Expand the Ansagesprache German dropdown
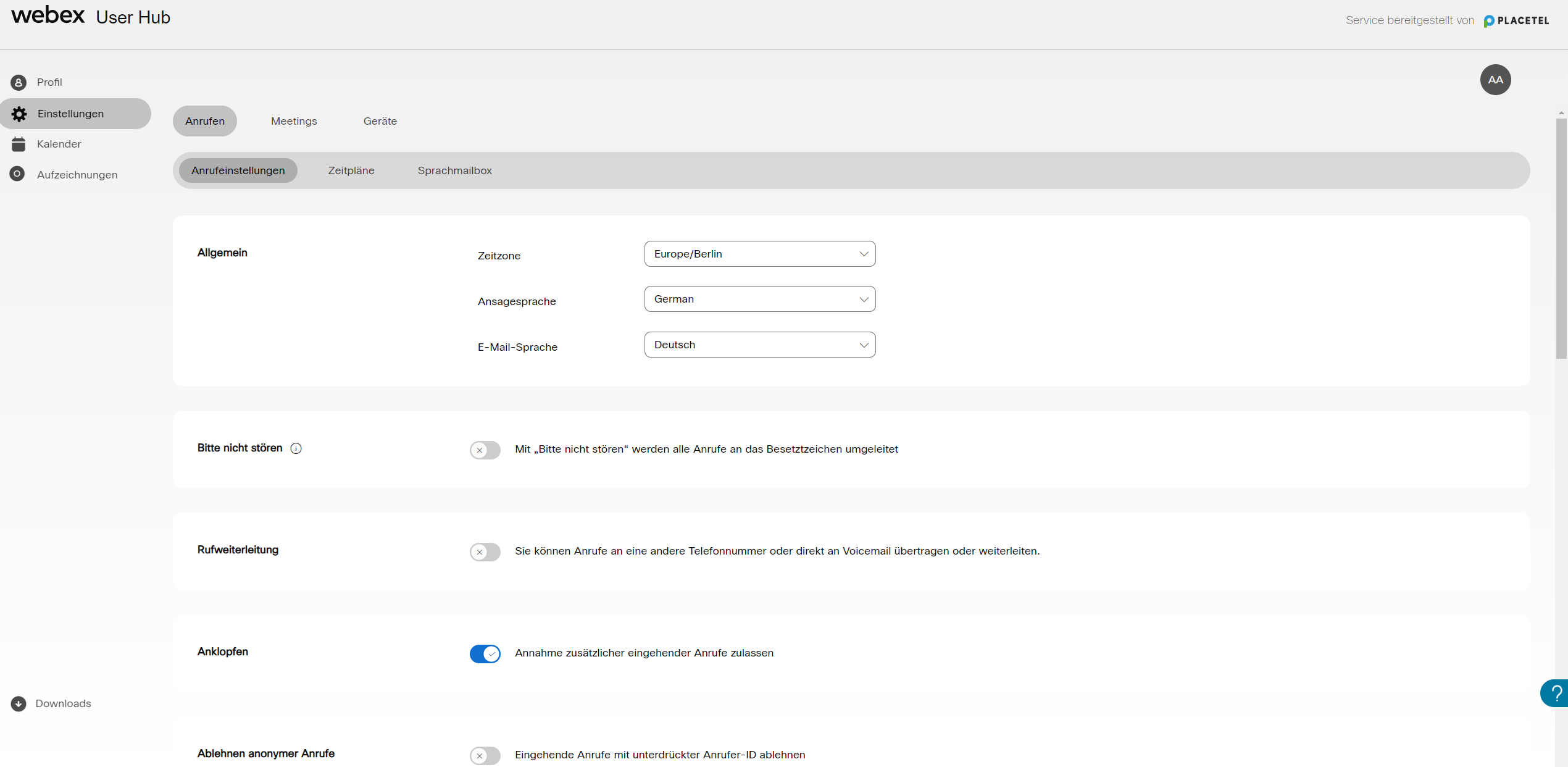The height and width of the screenshot is (767, 1568). (759, 299)
